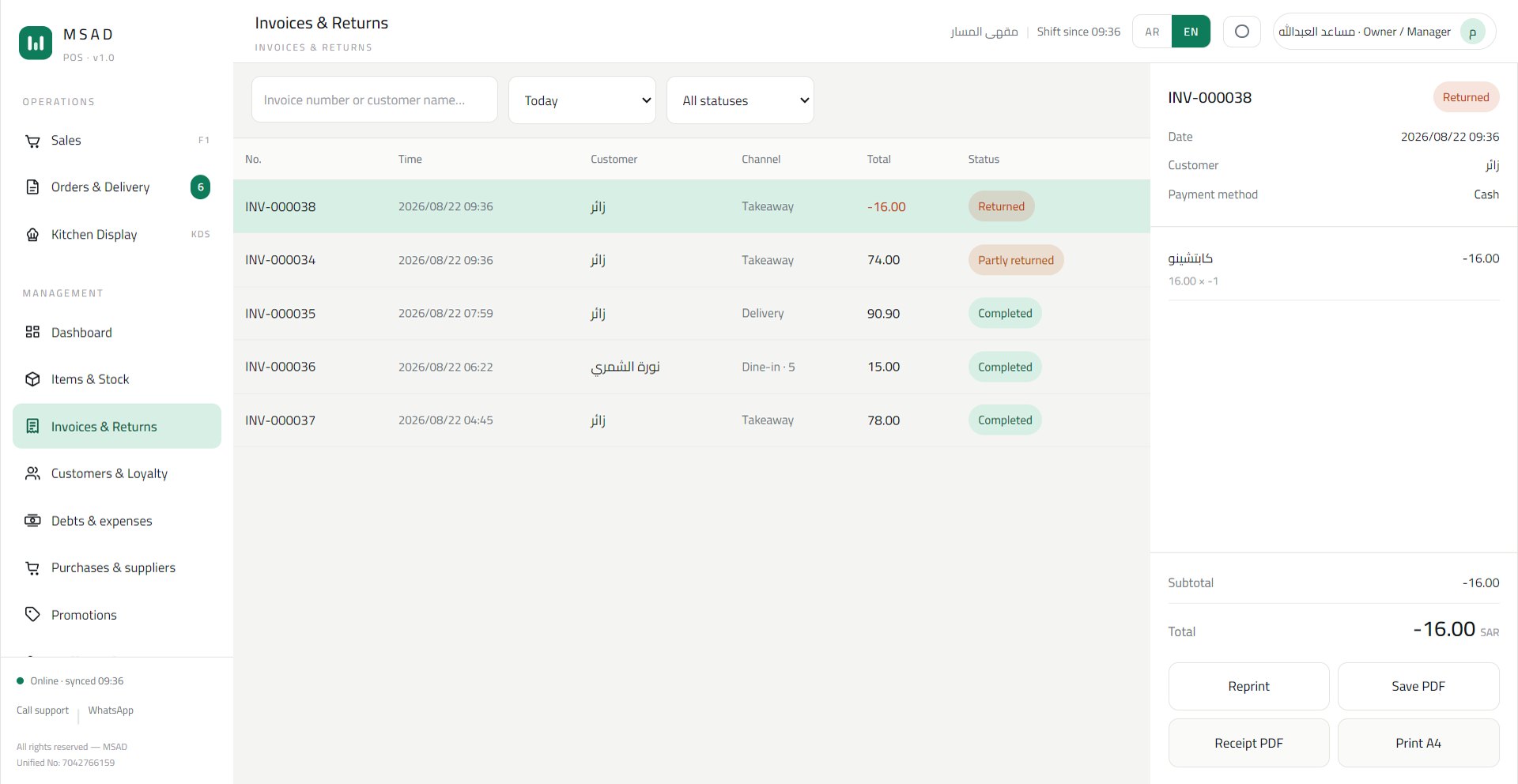Click the Partly returned status badge
Image resolution: width=1518 pixels, height=784 pixels.
pyautogui.click(x=1016, y=260)
